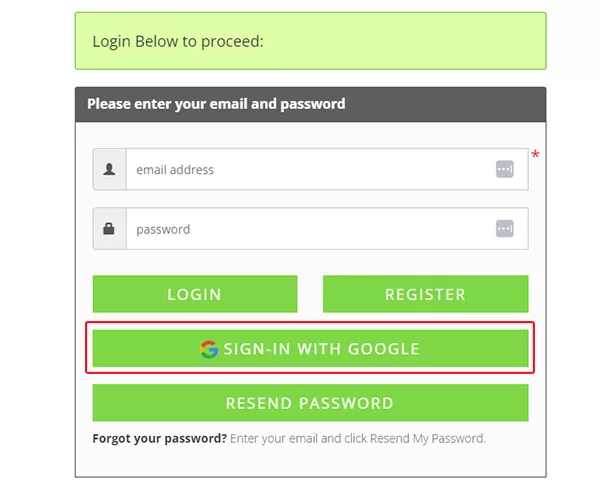The image size is (600, 486).
Task: Click the user silhouette icon beside email
Action: pyautogui.click(x=109, y=169)
